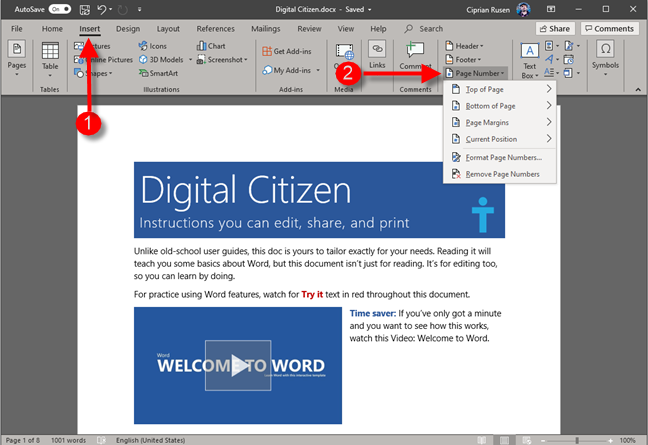Switch to the View tab
The width and height of the screenshot is (648, 445).
345,29
